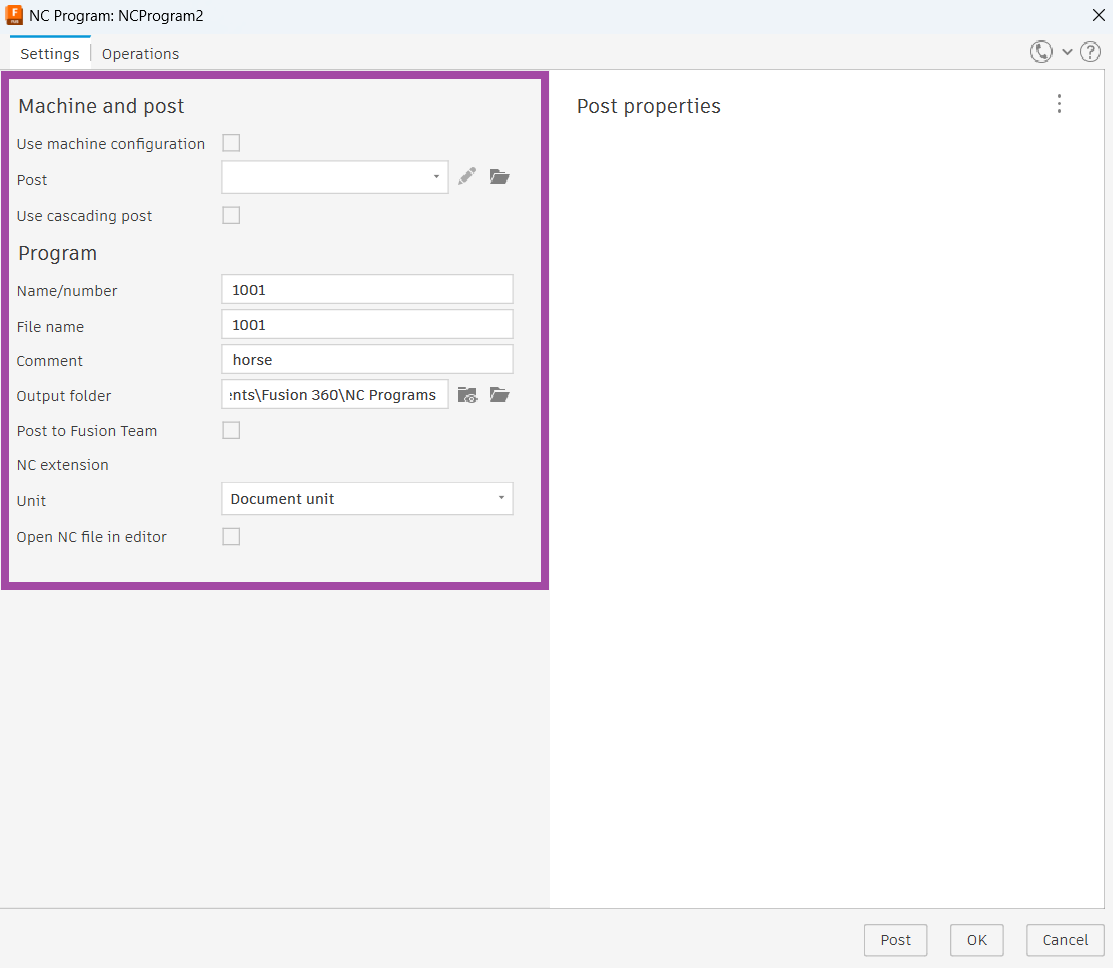Check Open NC file in editor

(231, 536)
